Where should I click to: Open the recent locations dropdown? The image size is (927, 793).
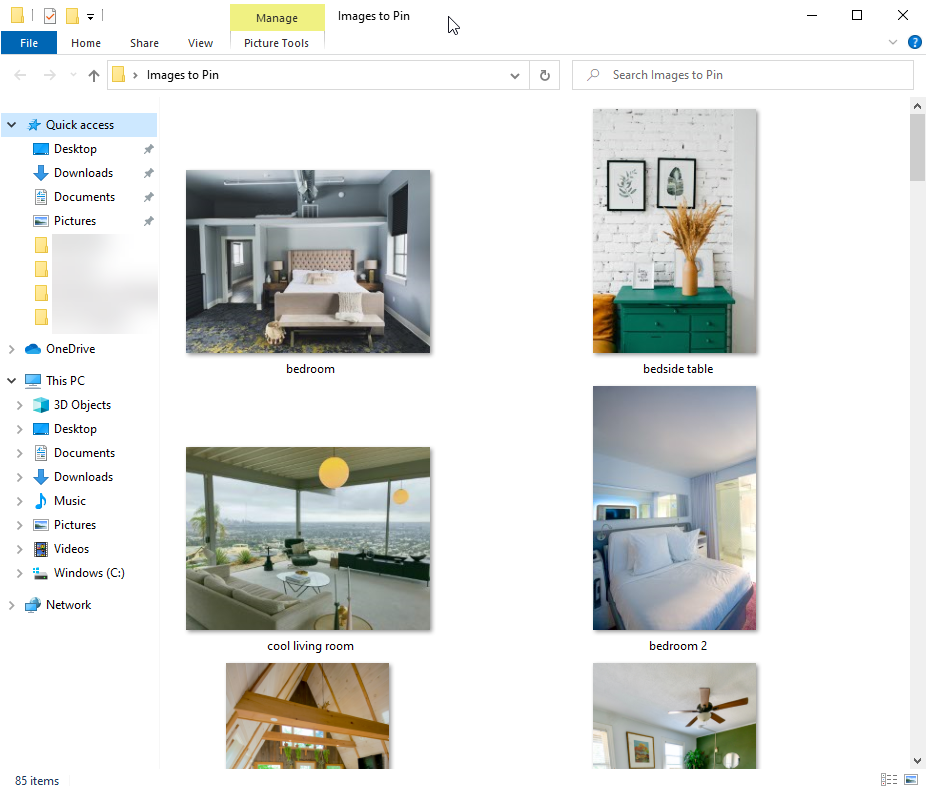pos(73,75)
